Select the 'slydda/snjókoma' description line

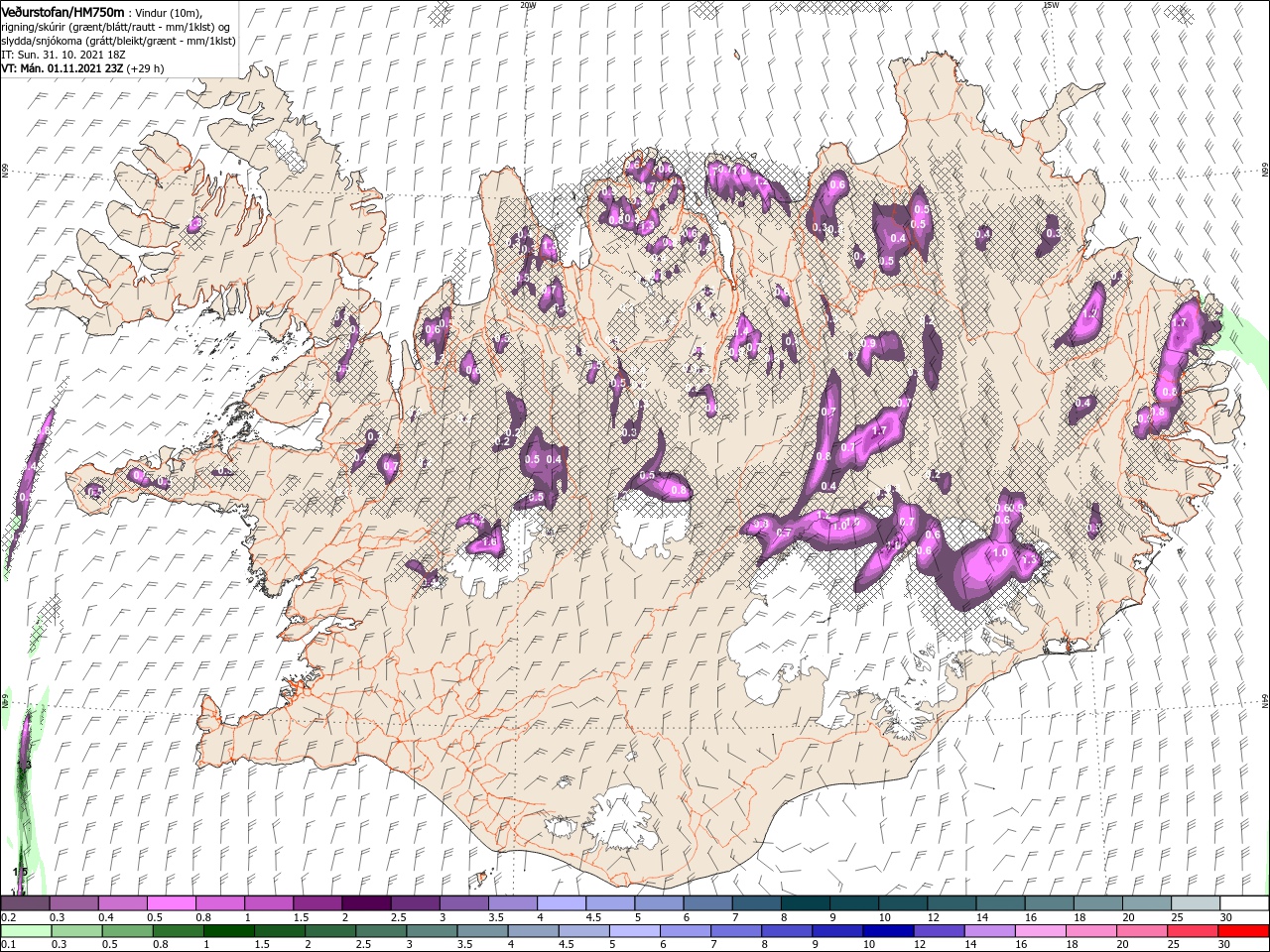(x=118, y=41)
